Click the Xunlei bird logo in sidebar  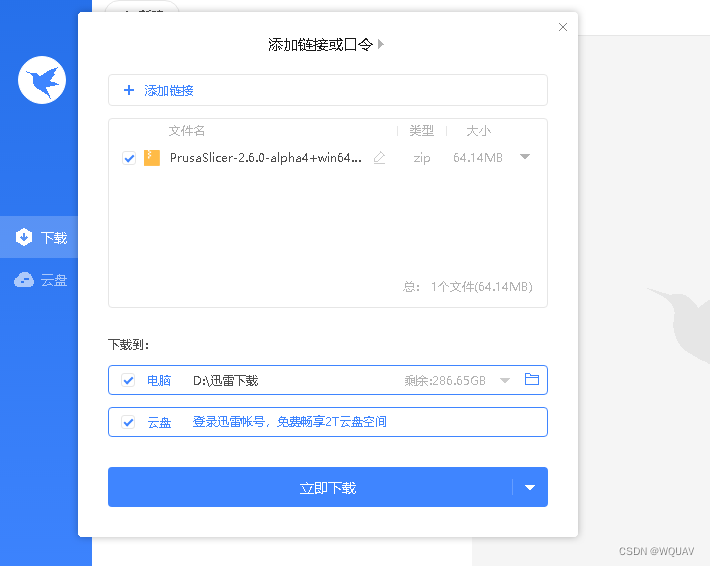click(x=42, y=80)
